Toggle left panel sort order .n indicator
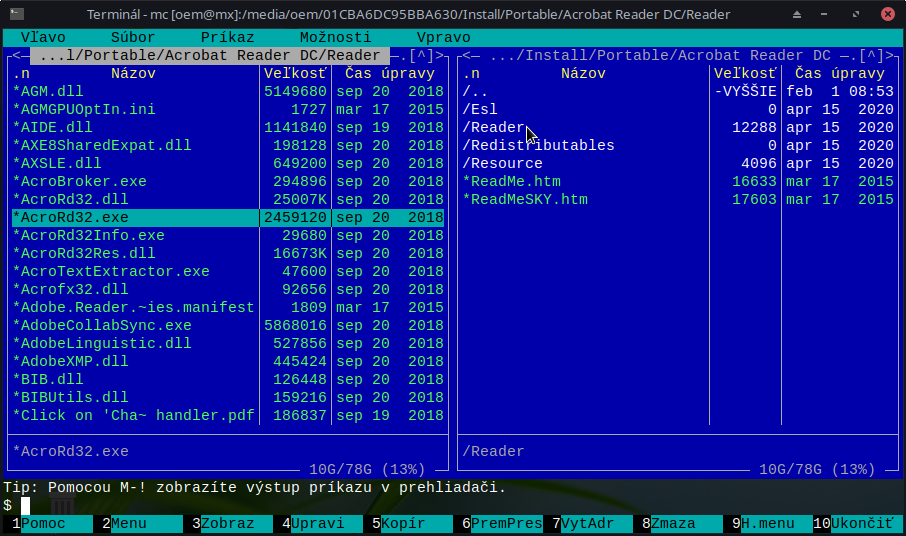Screen dimensions: 906x536 coord(21,73)
